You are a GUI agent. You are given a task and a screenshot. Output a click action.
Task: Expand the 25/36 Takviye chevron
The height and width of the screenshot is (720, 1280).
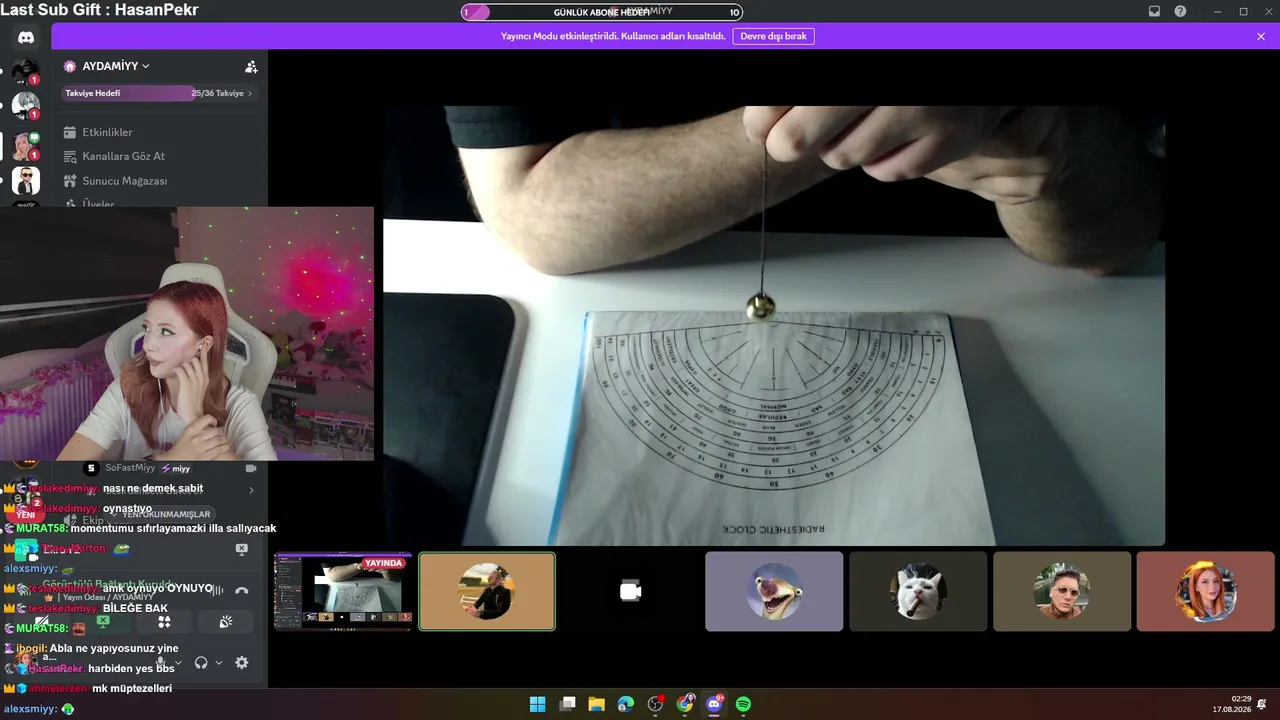(250, 93)
